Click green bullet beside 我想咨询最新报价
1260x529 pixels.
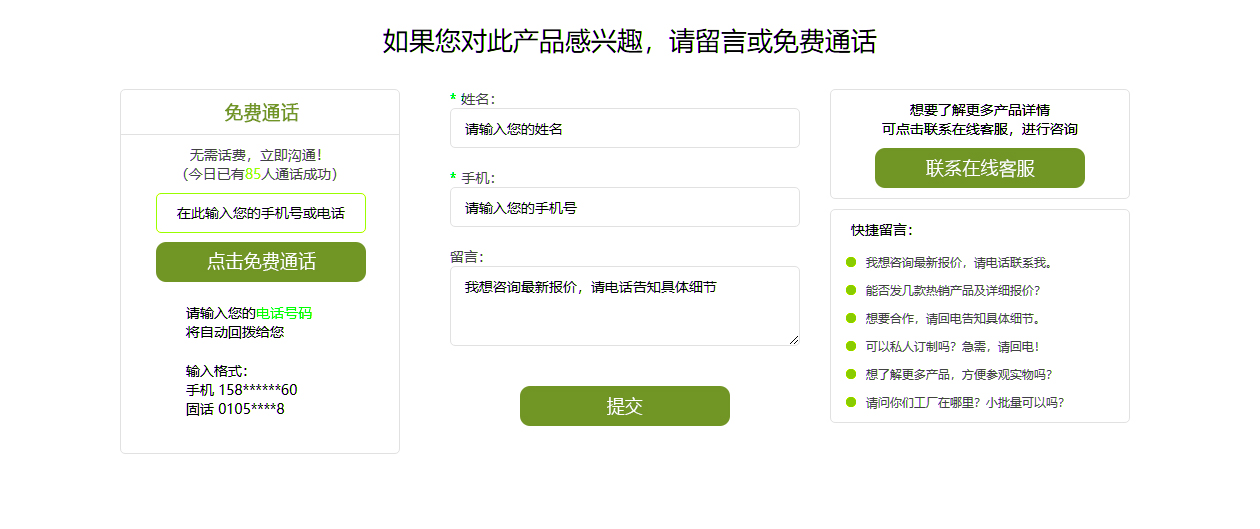(851, 263)
